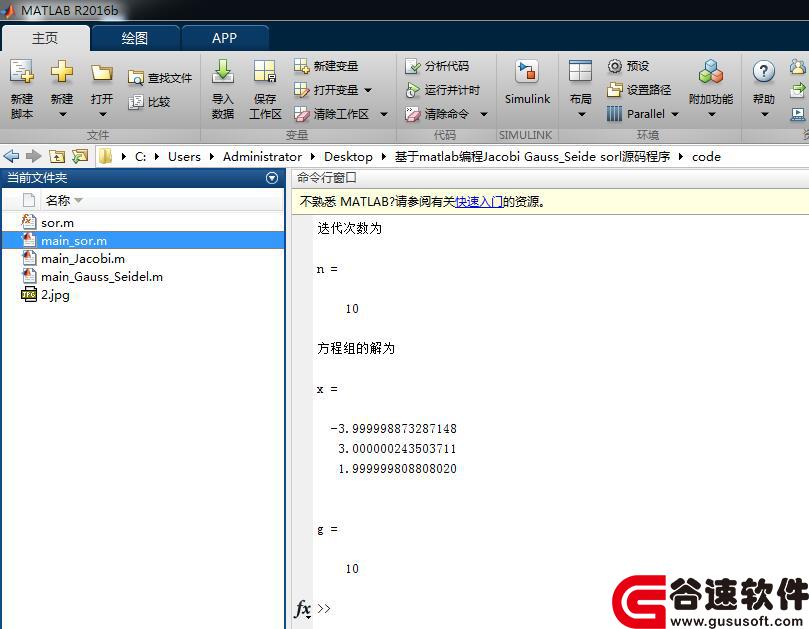Open the dropdown arrow beside 打开变量
The width and height of the screenshot is (809, 629).
point(368,90)
